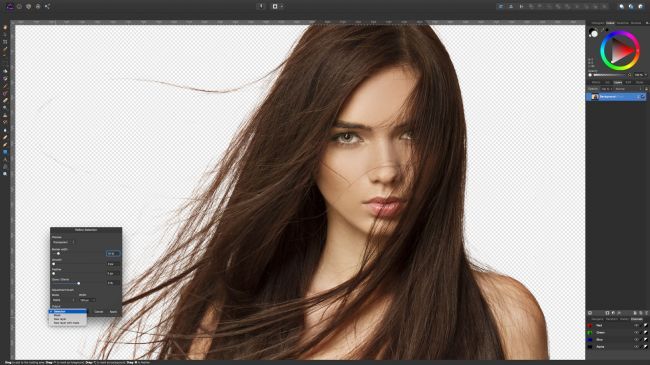The image size is (650, 365).
Task: Switch to the Navigator tab
Action: [597, 319]
